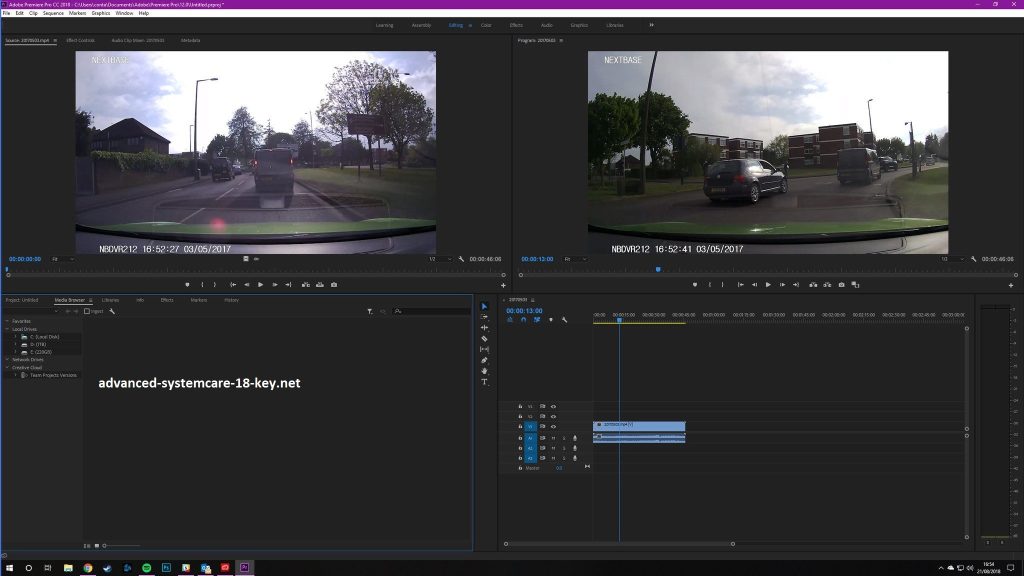
Task: Select the Pen tool
Action: [485, 360]
